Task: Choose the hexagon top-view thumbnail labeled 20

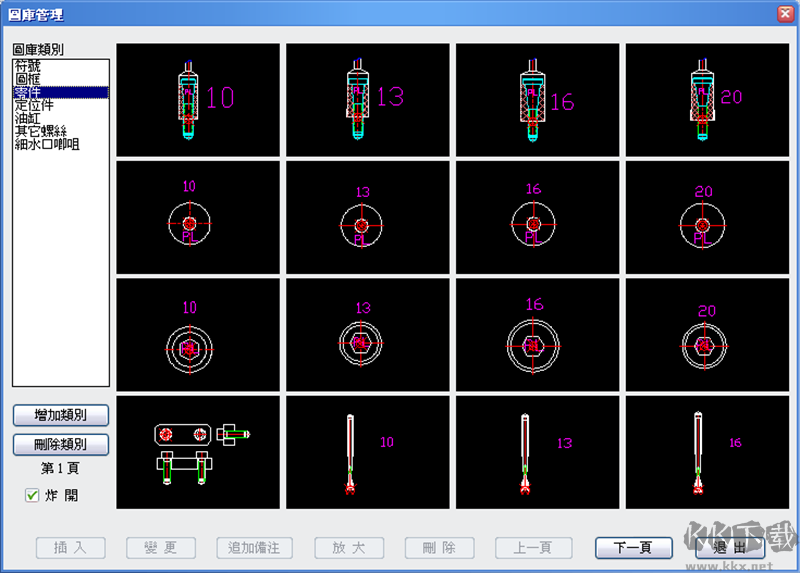Action: [707, 335]
